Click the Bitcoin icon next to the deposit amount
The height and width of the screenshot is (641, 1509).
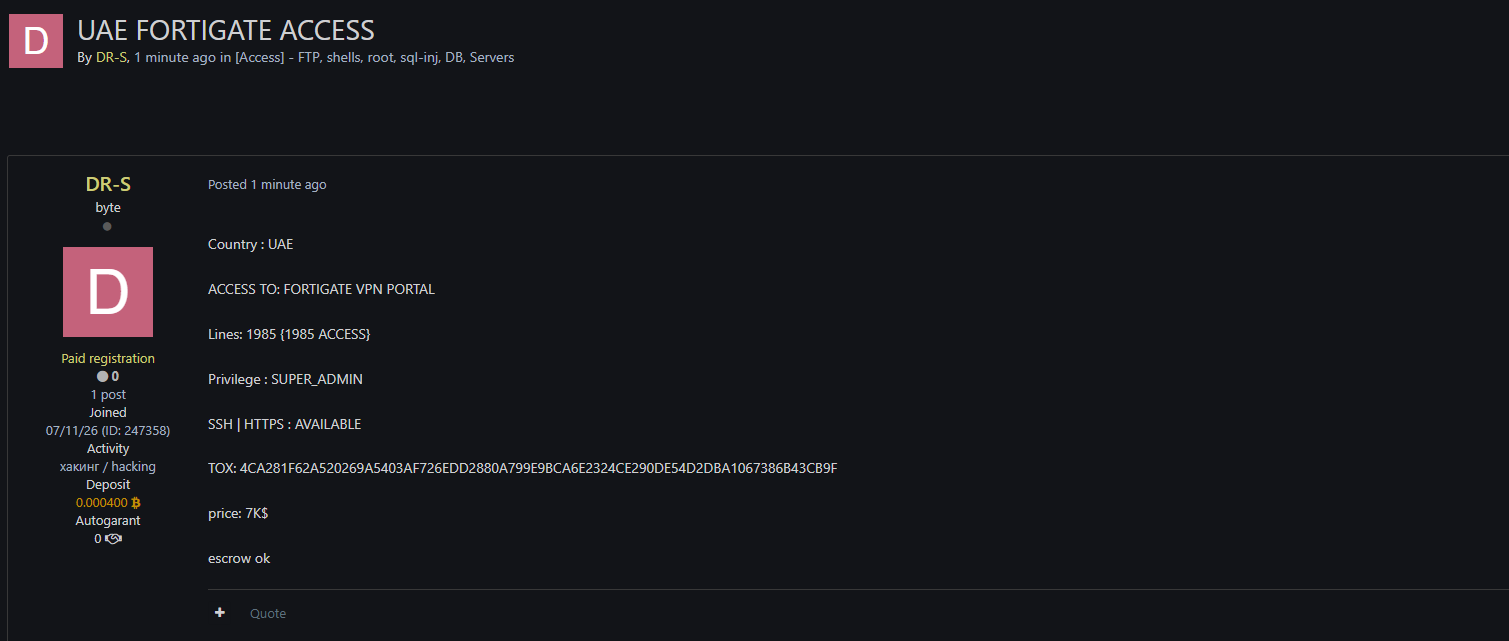click(136, 503)
